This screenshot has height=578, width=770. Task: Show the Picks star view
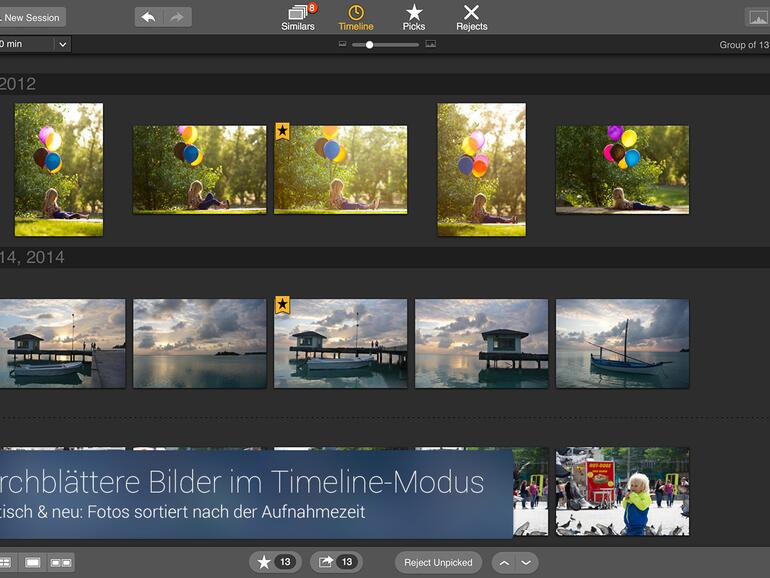pos(414,17)
